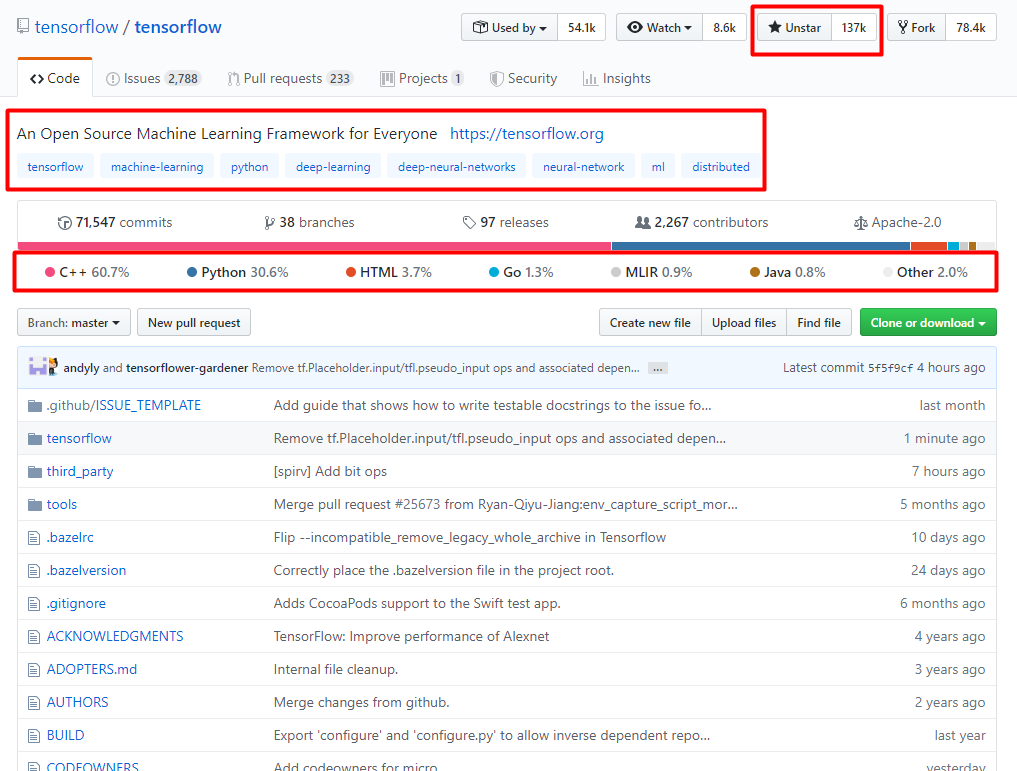Image resolution: width=1017 pixels, height=771 pixels.
Task: Open the ADOPTERS.md file link
Action: point(91,669)
